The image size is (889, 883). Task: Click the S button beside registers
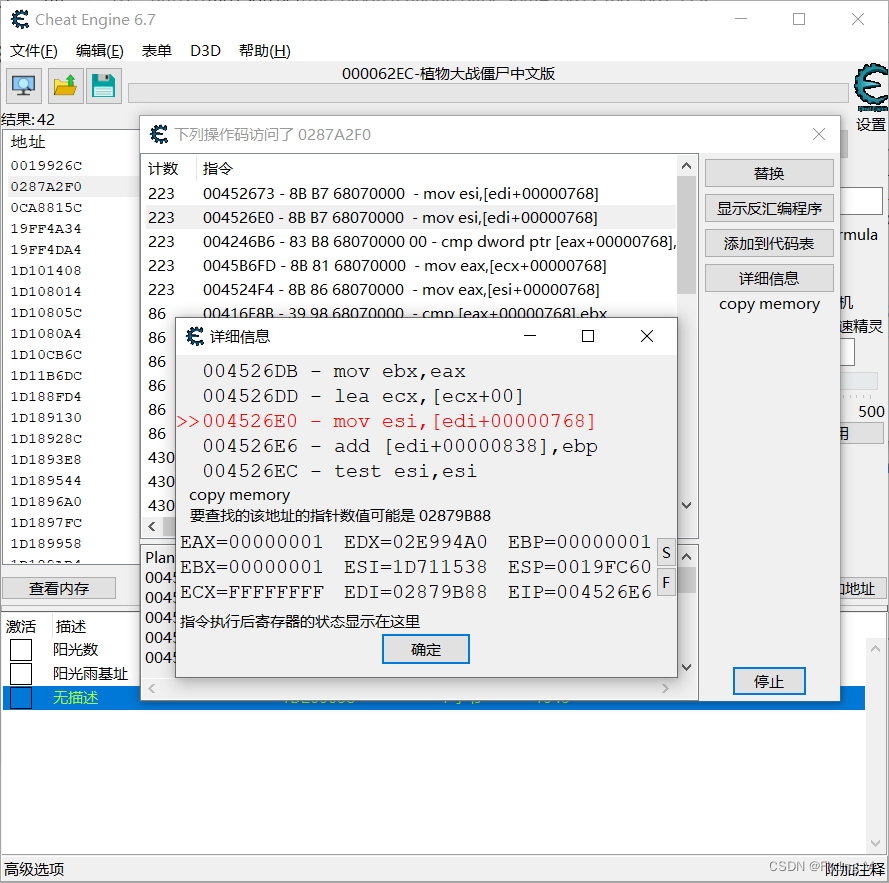pyautogui.click(x=666, y=553)
